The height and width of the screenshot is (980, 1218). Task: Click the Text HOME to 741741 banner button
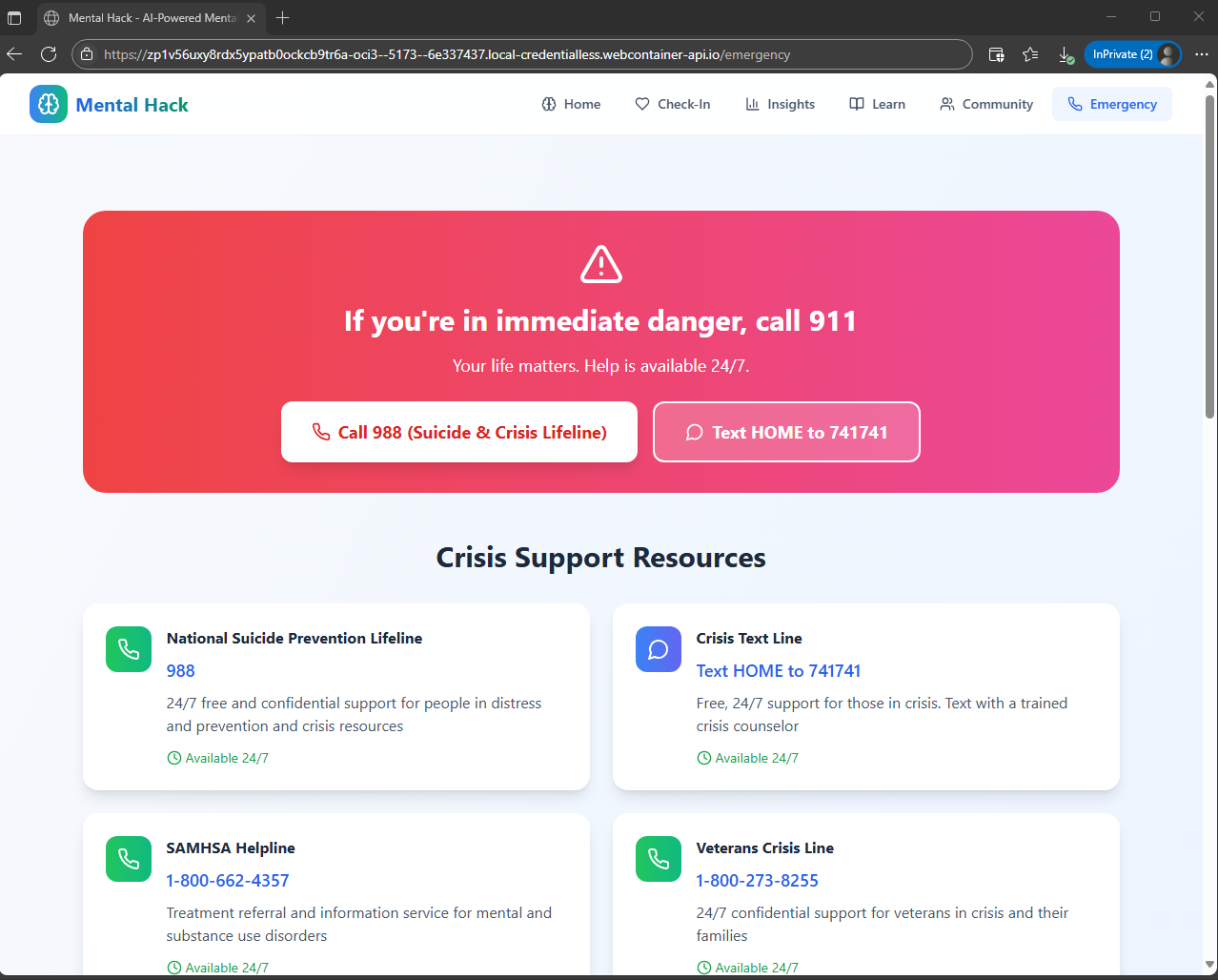point(786,432)
